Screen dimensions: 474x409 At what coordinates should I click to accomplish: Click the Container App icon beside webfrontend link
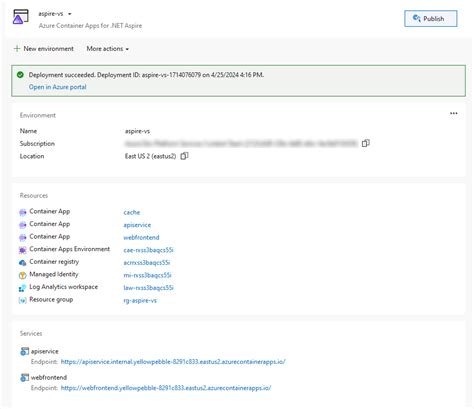point(23,237)
